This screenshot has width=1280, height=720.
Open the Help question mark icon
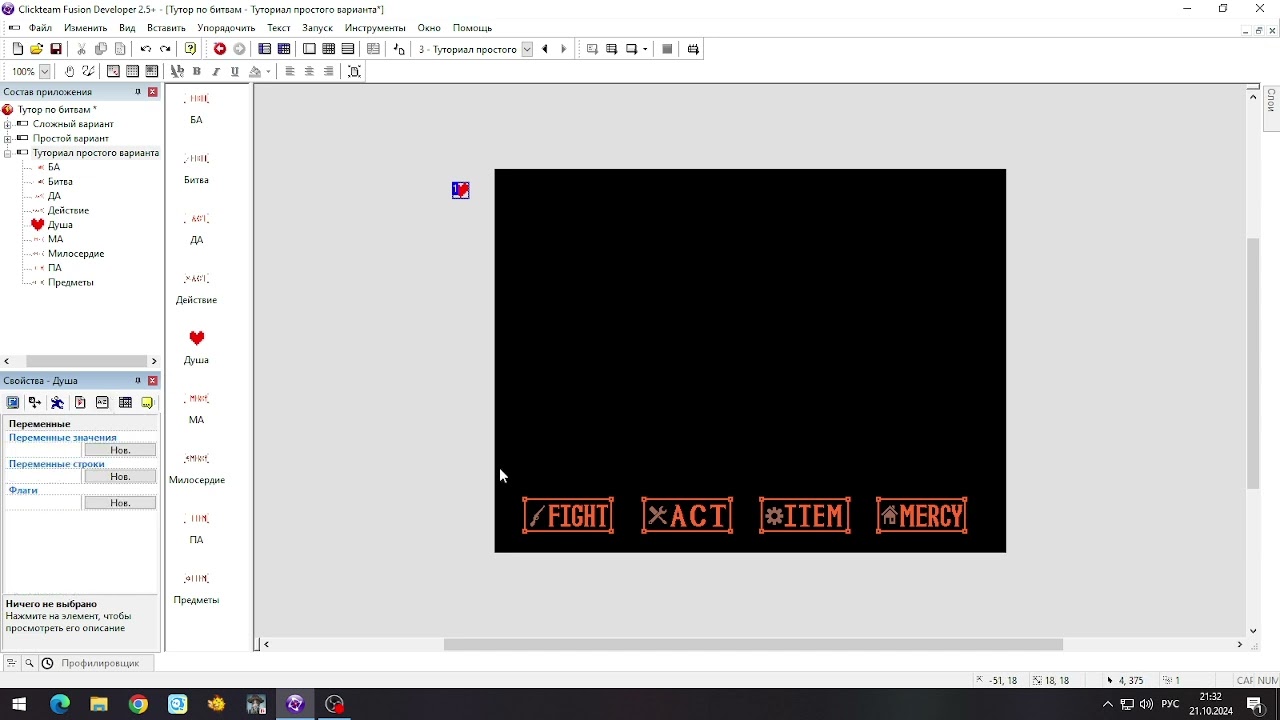[x=190, y=49]
